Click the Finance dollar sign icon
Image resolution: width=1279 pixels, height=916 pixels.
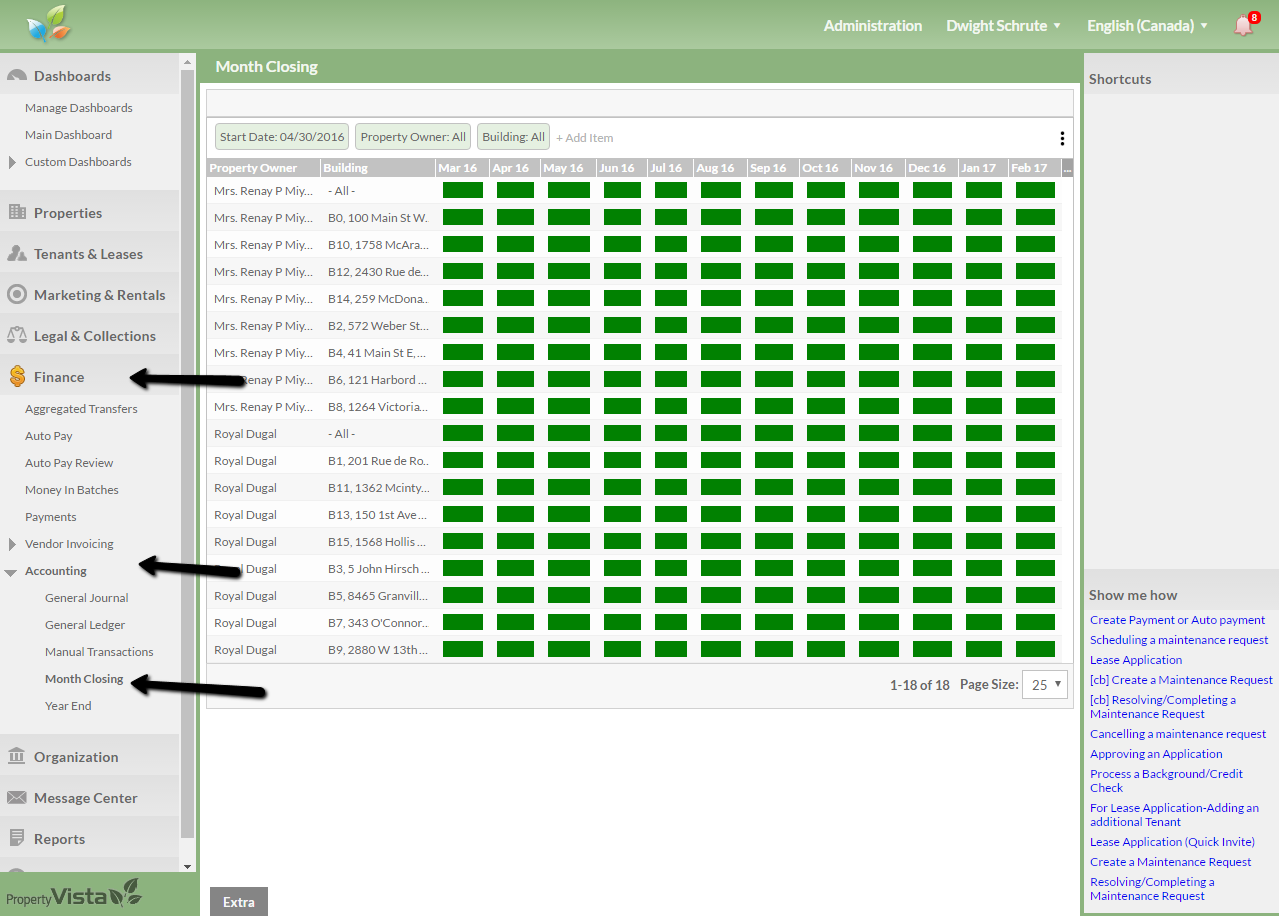pos(17,377)
